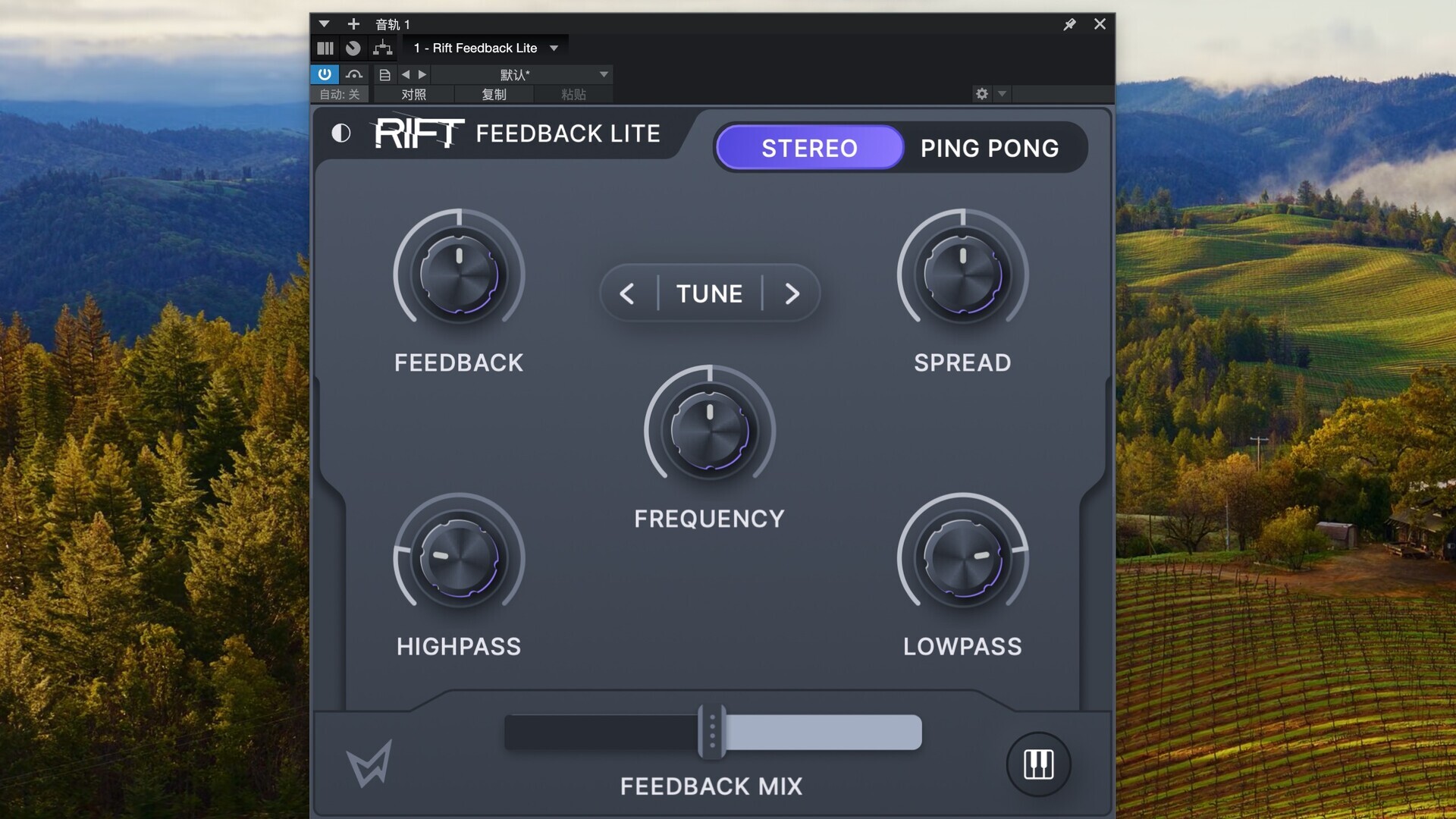
Task: Open the routing view icon
Action: (383, 49)
